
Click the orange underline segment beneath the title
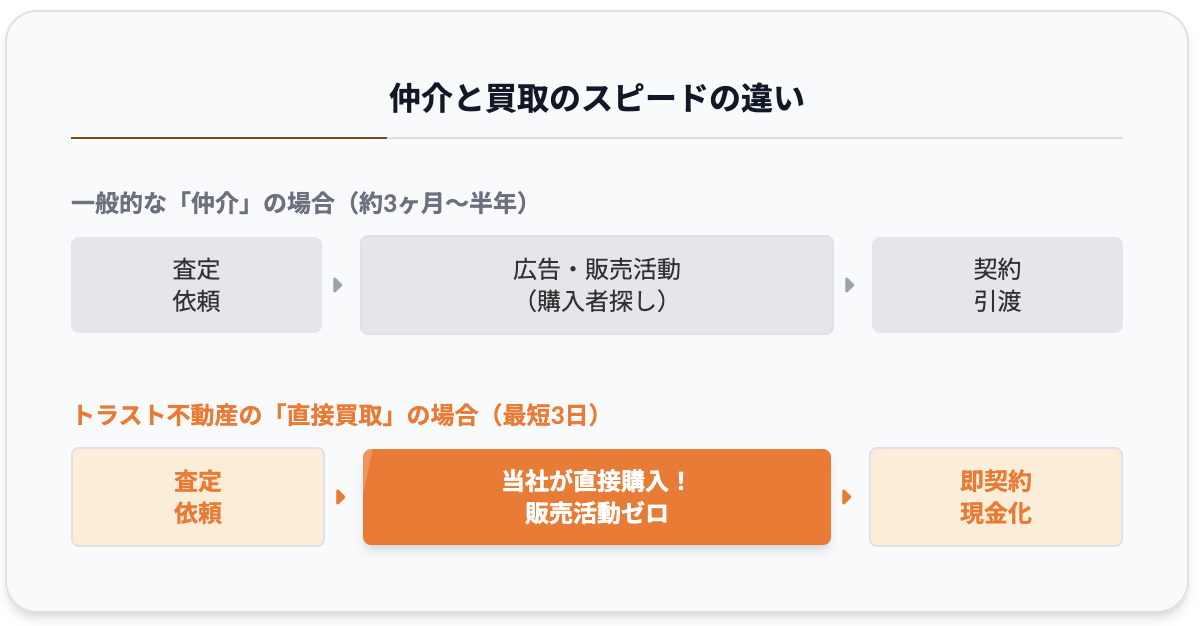(228, 137)
